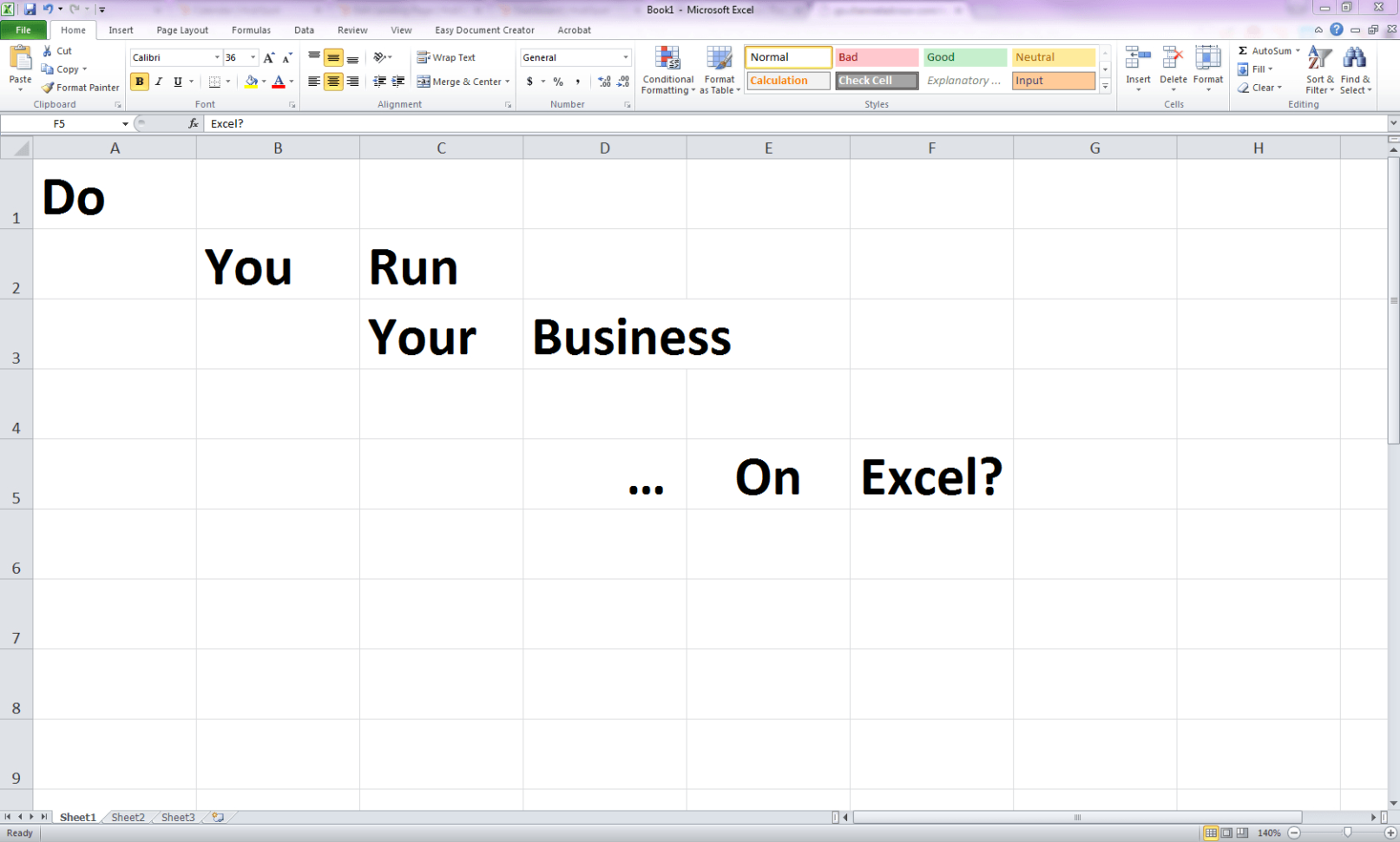Switch to the Formulas tab
This screenshot has width=1400, height=842.
pos(251,30)
